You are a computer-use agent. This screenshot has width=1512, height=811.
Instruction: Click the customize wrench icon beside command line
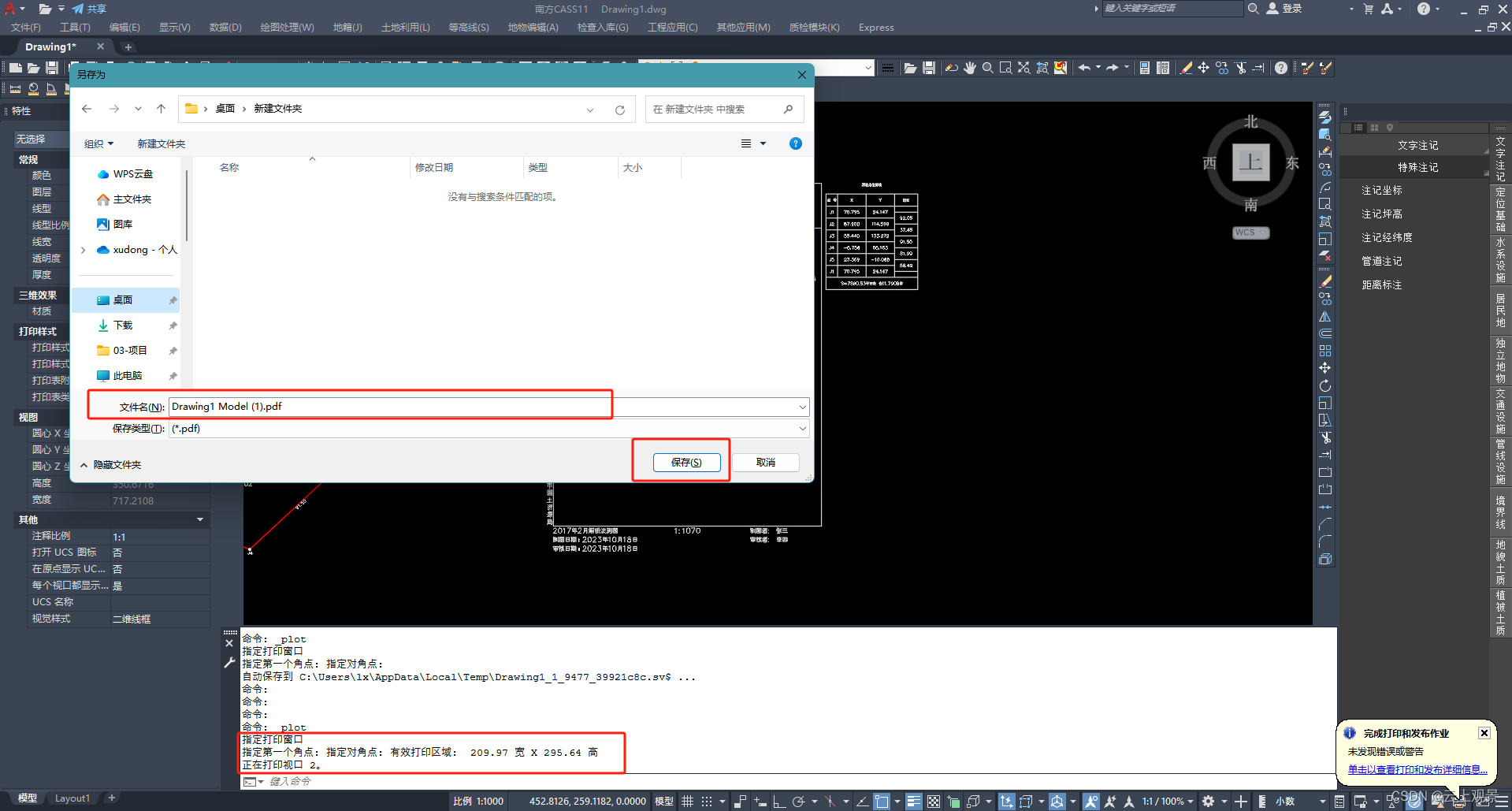click(229, 663)
